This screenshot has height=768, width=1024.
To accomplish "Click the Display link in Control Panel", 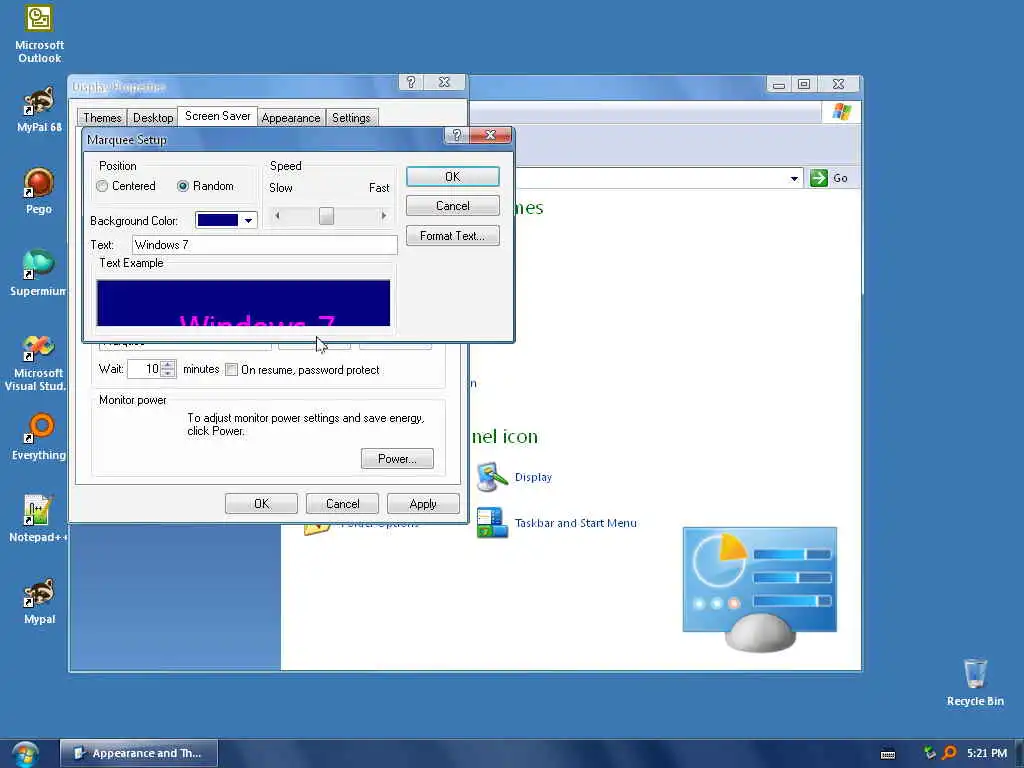I will click(533, 477).
